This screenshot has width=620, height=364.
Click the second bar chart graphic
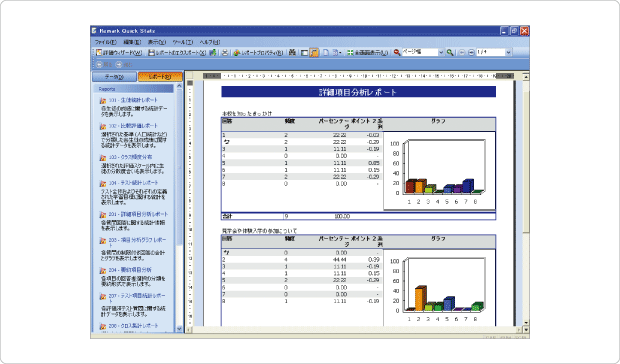[439, 288]
